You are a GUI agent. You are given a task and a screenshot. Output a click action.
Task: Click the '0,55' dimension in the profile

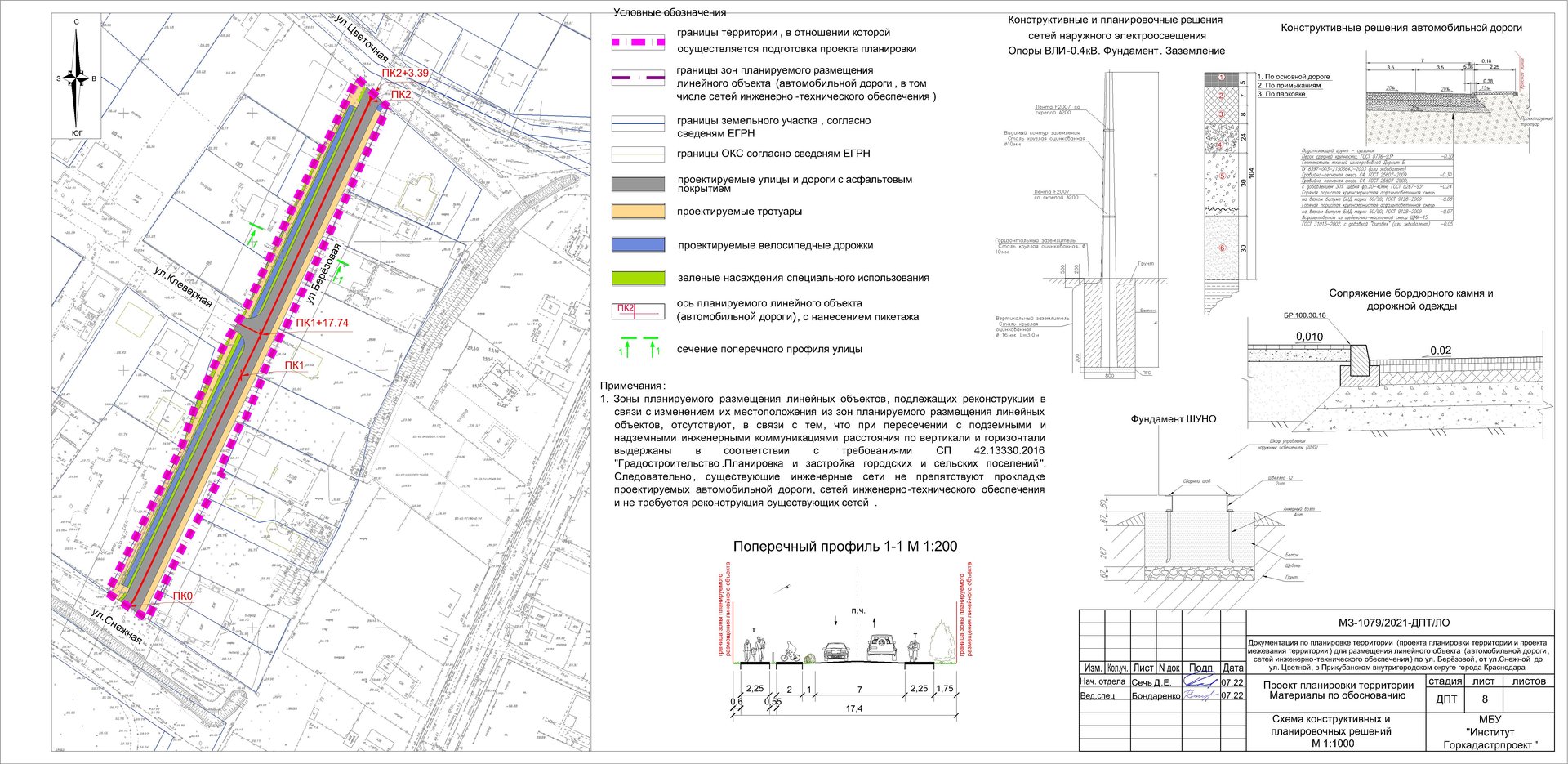coord(773,701)
